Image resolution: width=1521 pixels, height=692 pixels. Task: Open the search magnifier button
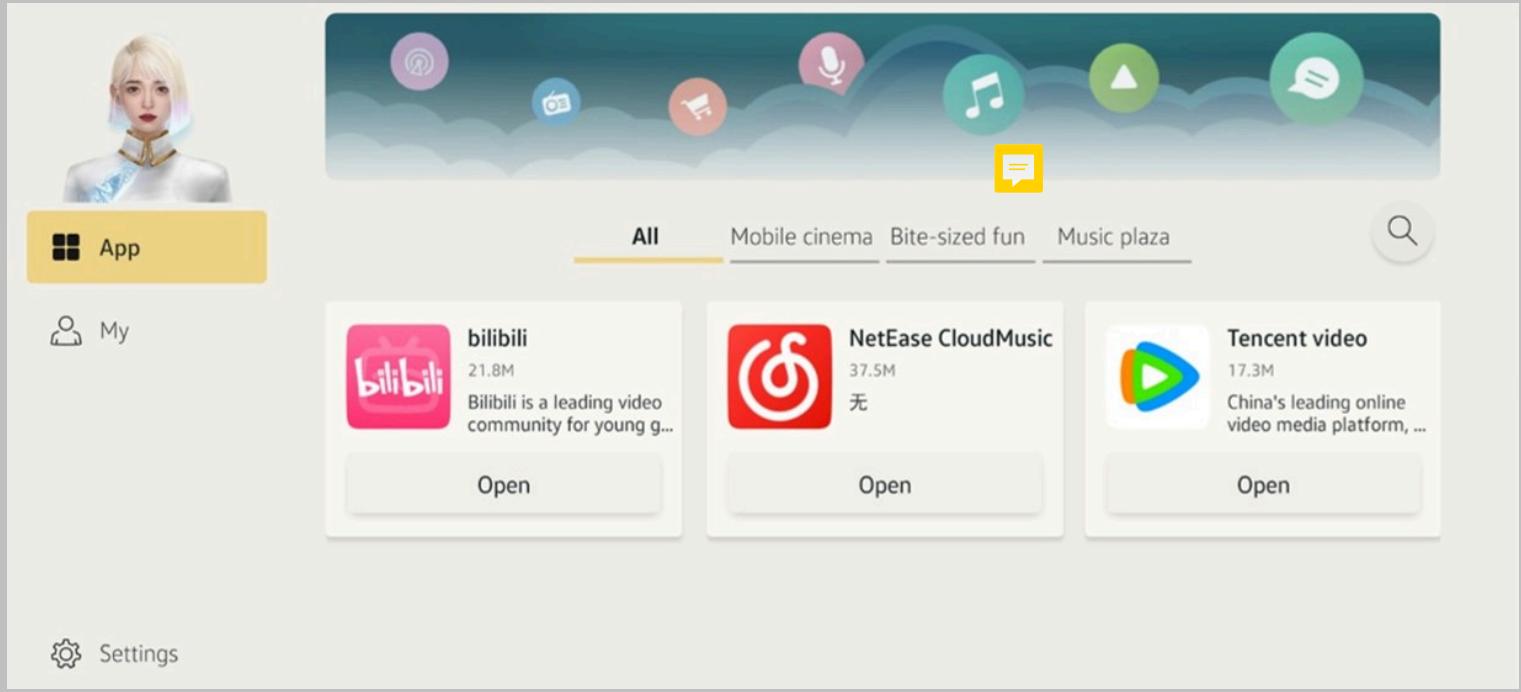point(1402,232)
